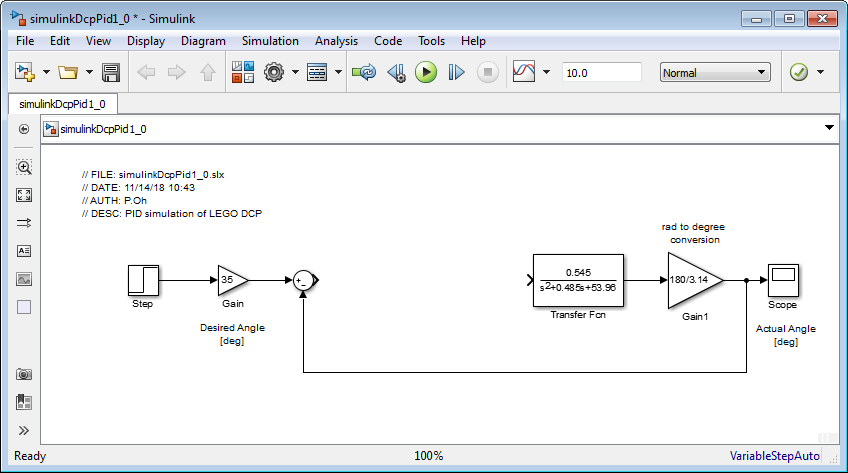
Task: Open the Help menu
Action: coord(473,41)
